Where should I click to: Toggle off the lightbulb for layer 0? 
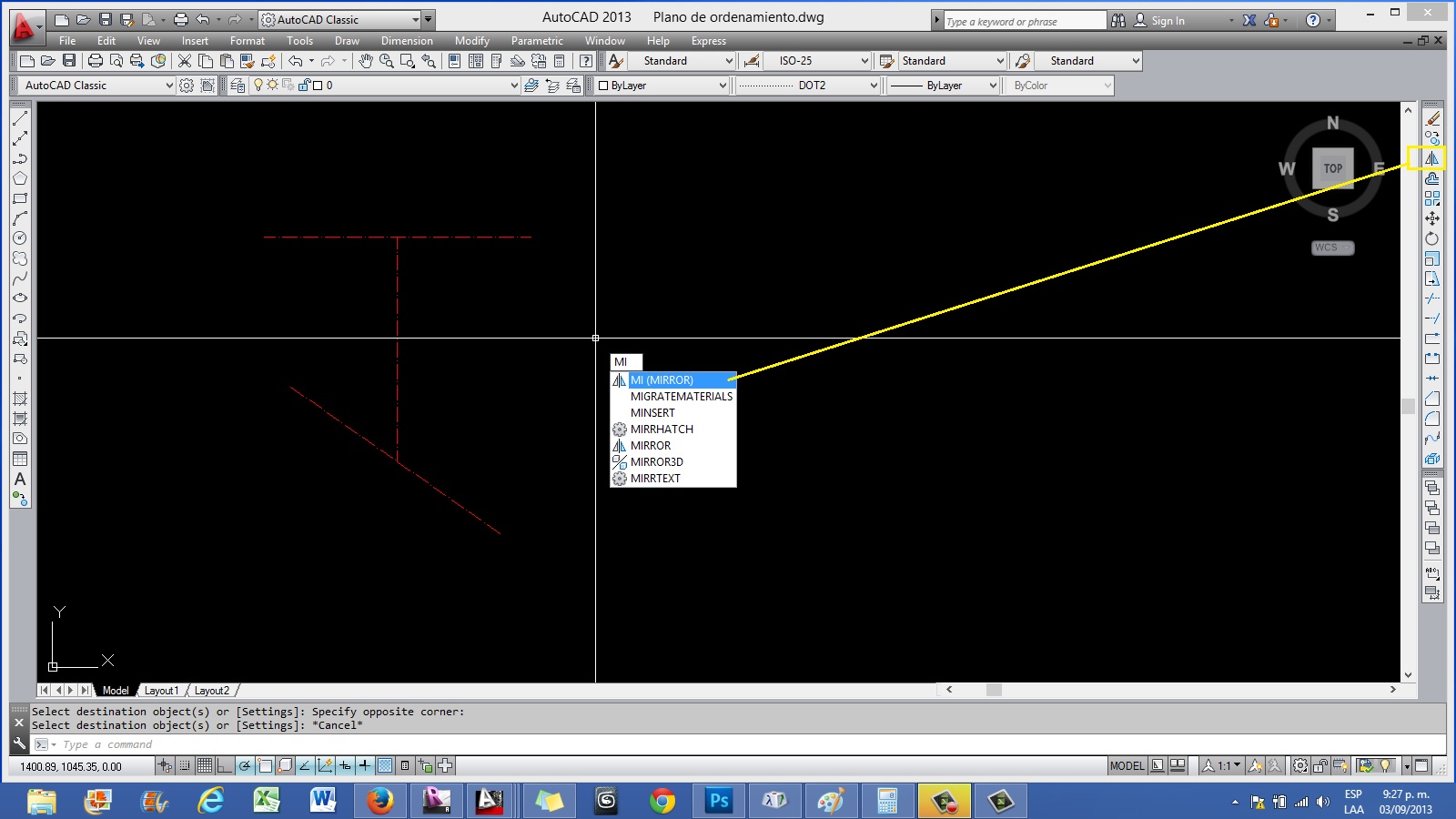coord(258,85)
